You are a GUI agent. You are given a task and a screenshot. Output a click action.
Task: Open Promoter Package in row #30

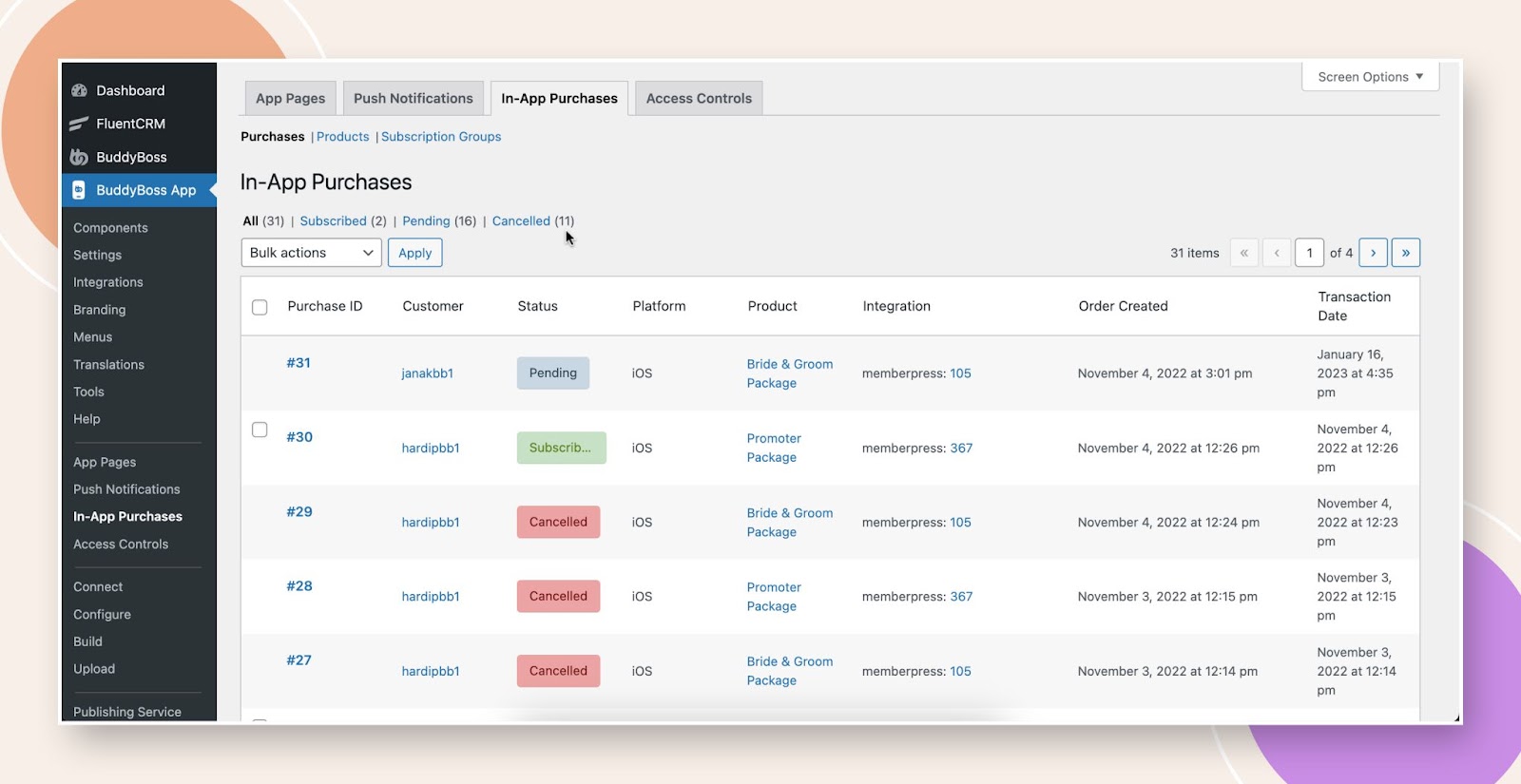pos(774,448)
